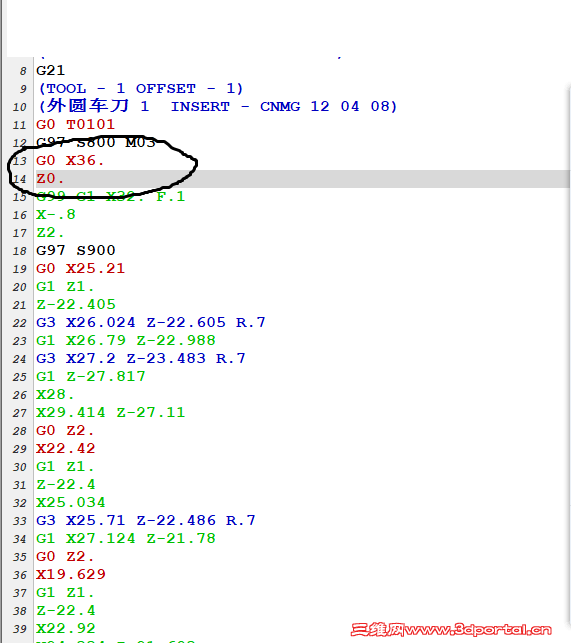Click line number 8 in the gutter

coord(23,71)
